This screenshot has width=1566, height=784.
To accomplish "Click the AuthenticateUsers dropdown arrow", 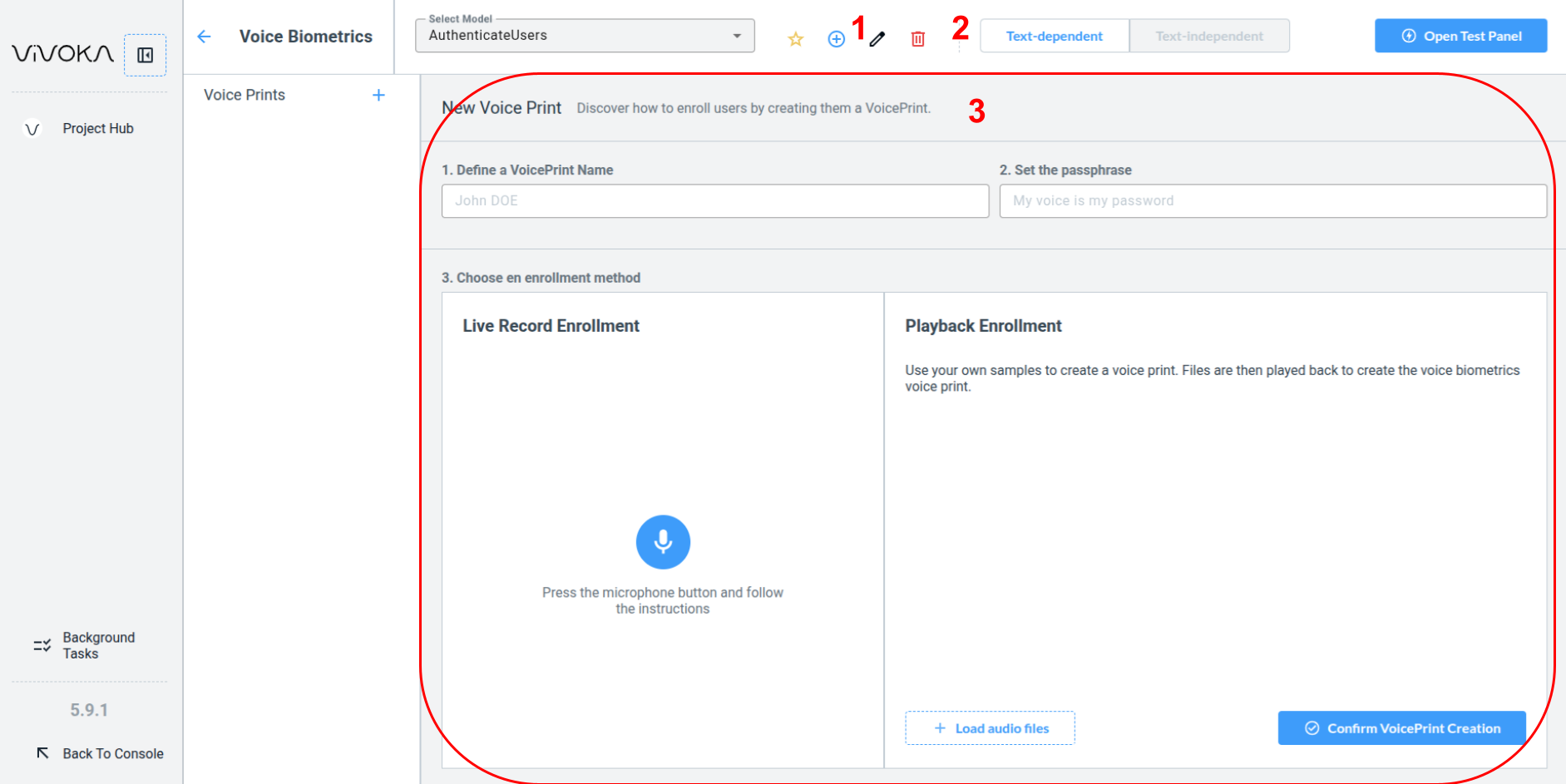I will 737,36.
